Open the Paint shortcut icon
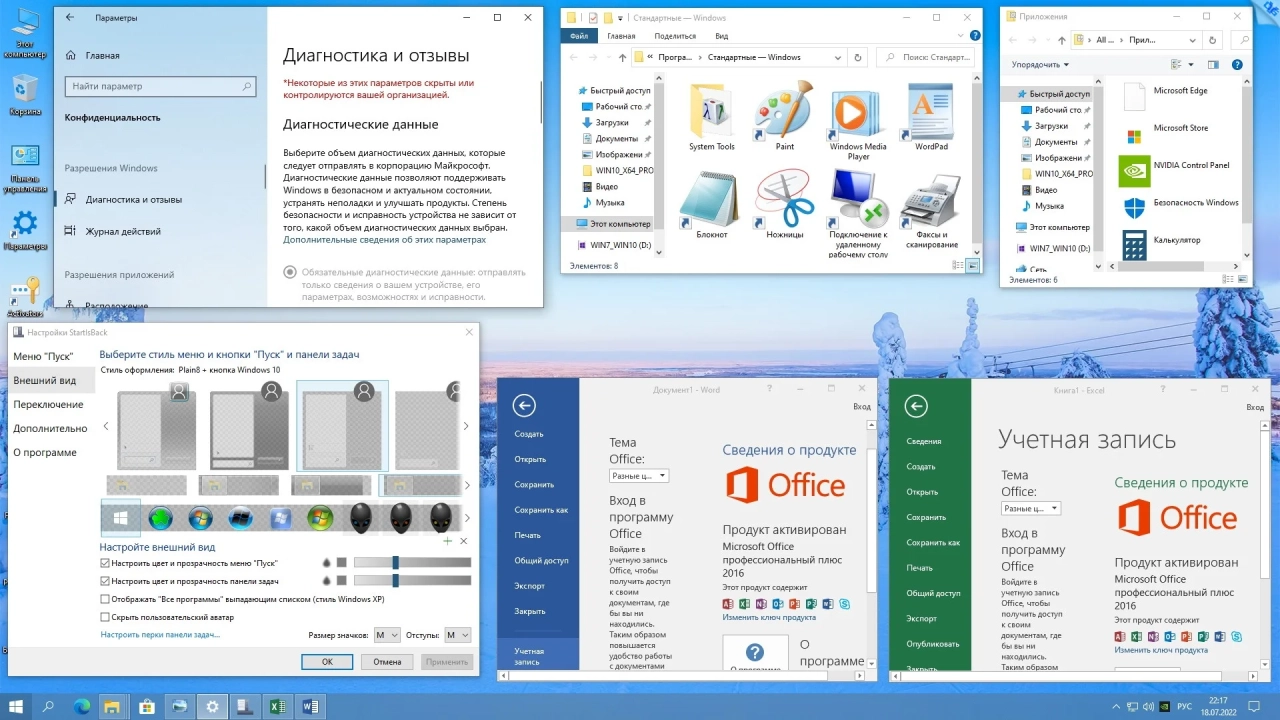This screenshot has width=1280, height=720. (x=784, y=110)
